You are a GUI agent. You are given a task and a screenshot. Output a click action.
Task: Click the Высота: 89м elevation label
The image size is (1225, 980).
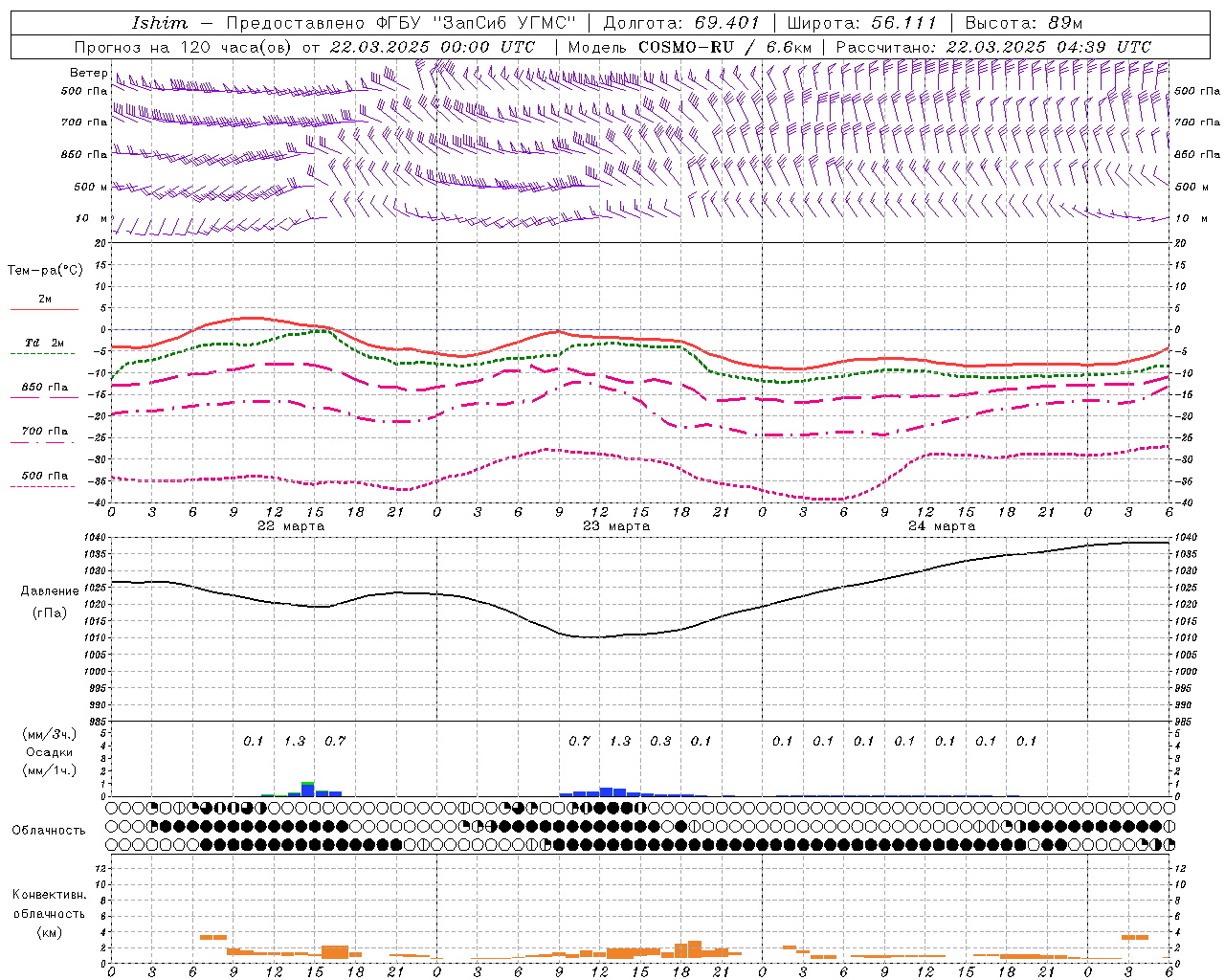pyautogui.click(x=1024, y=23)
